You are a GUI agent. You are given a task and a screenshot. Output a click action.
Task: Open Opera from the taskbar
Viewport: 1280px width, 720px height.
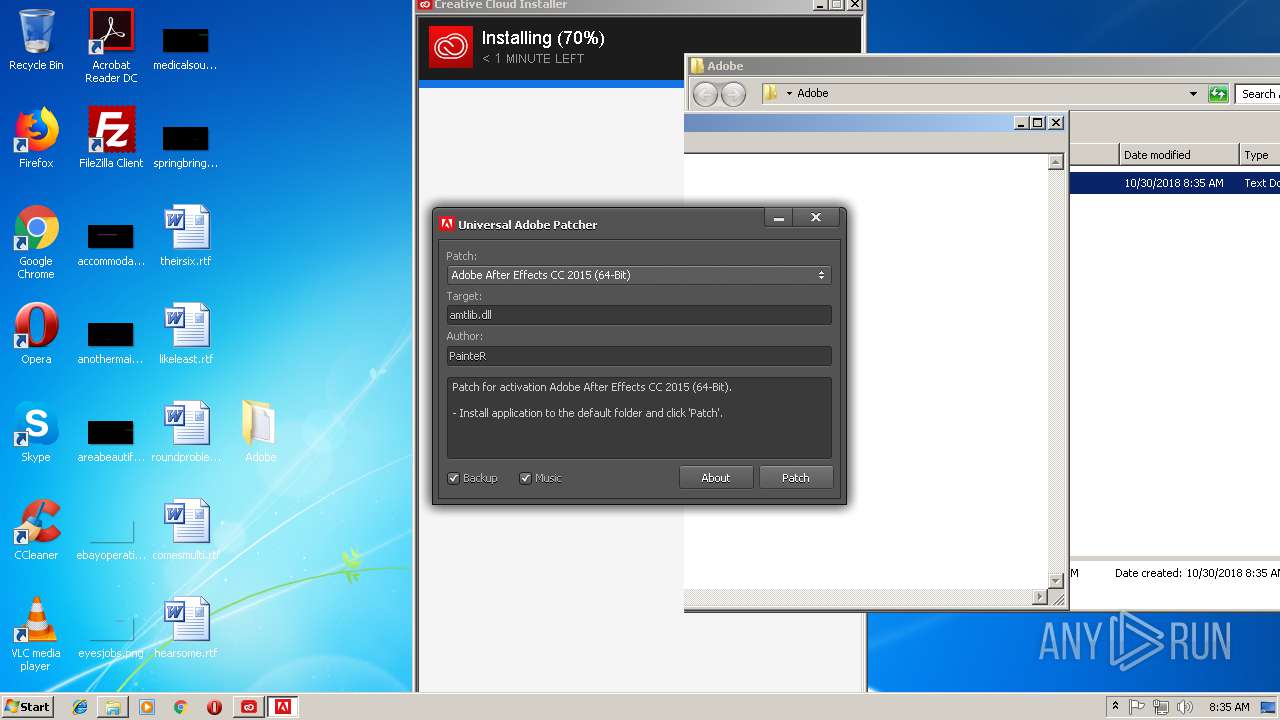pos(214,707)
